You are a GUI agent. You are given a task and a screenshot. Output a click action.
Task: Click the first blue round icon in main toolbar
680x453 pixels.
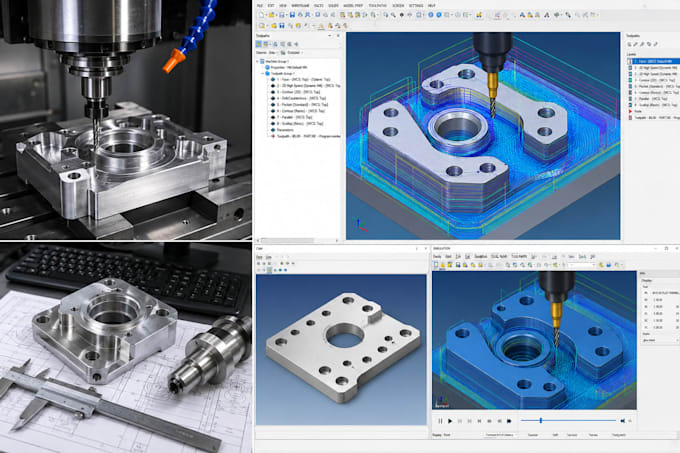pos(430,15)
